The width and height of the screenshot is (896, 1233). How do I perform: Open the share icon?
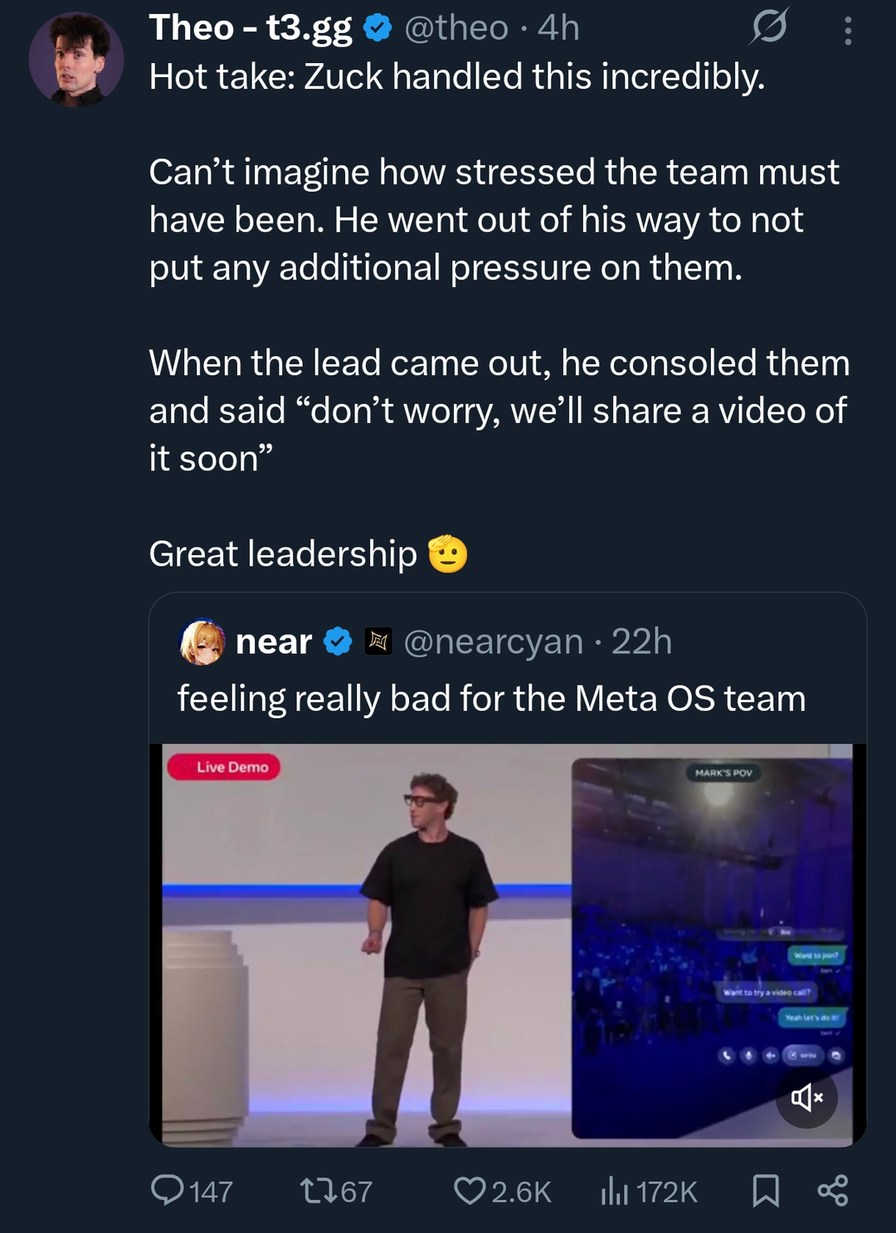tap(832, 1189)
